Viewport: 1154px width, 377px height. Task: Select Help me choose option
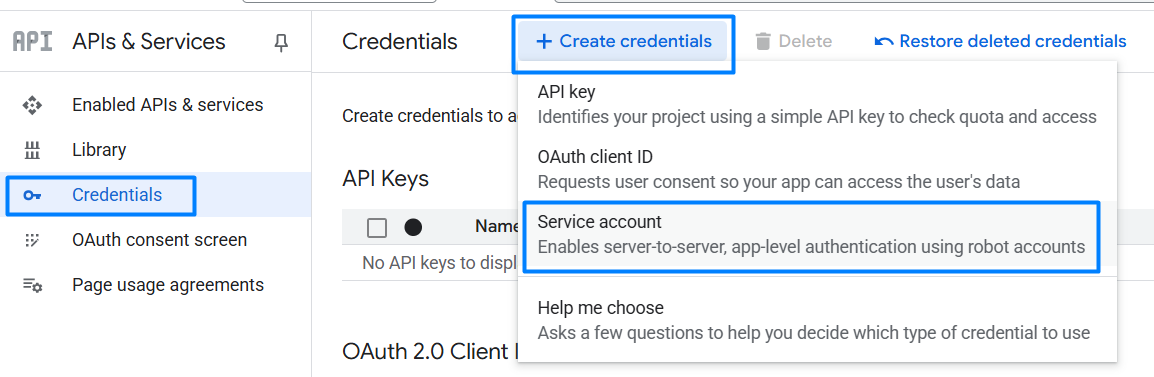(x=817, y=320)
